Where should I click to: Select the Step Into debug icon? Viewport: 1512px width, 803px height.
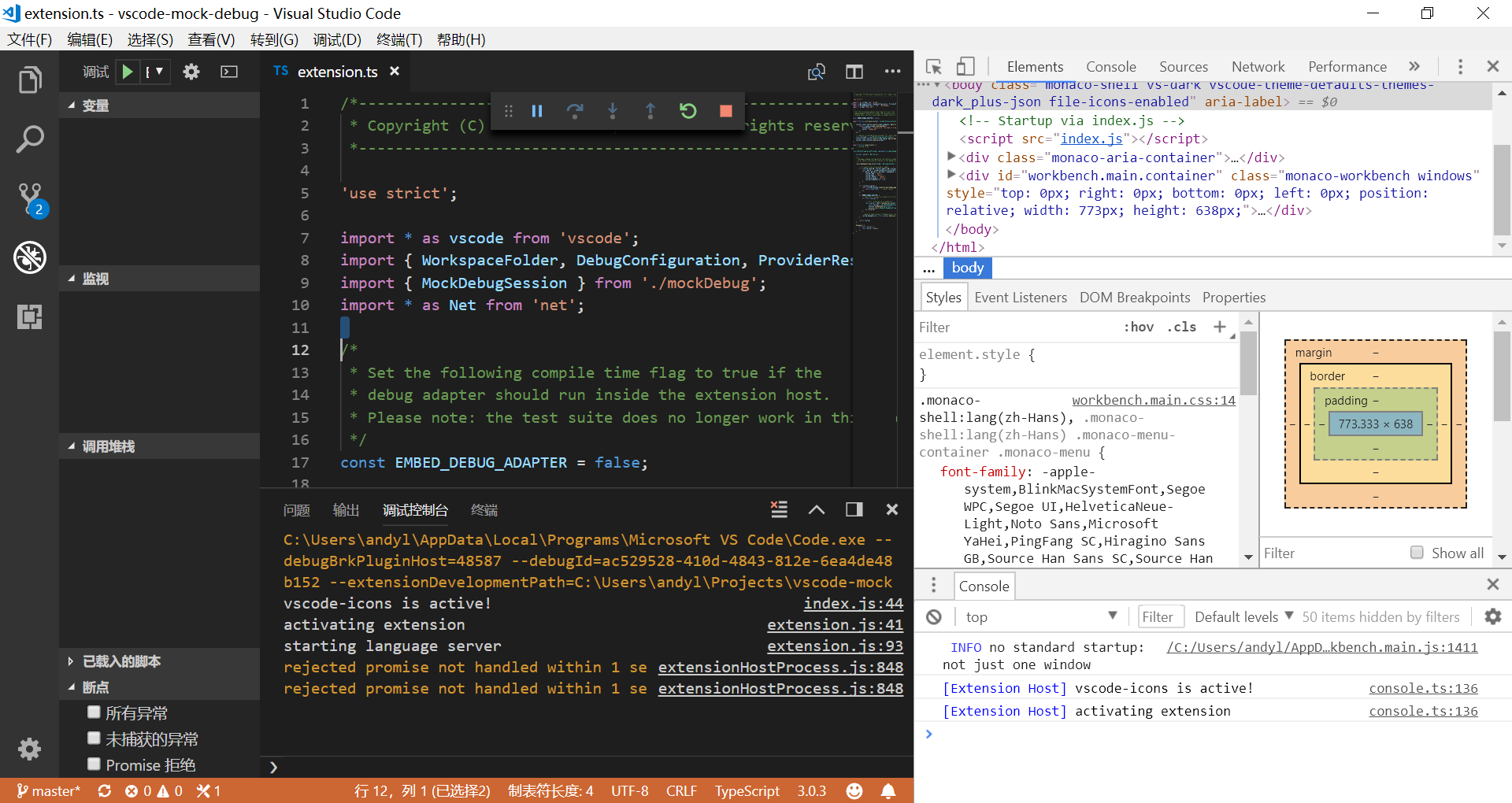613,111
